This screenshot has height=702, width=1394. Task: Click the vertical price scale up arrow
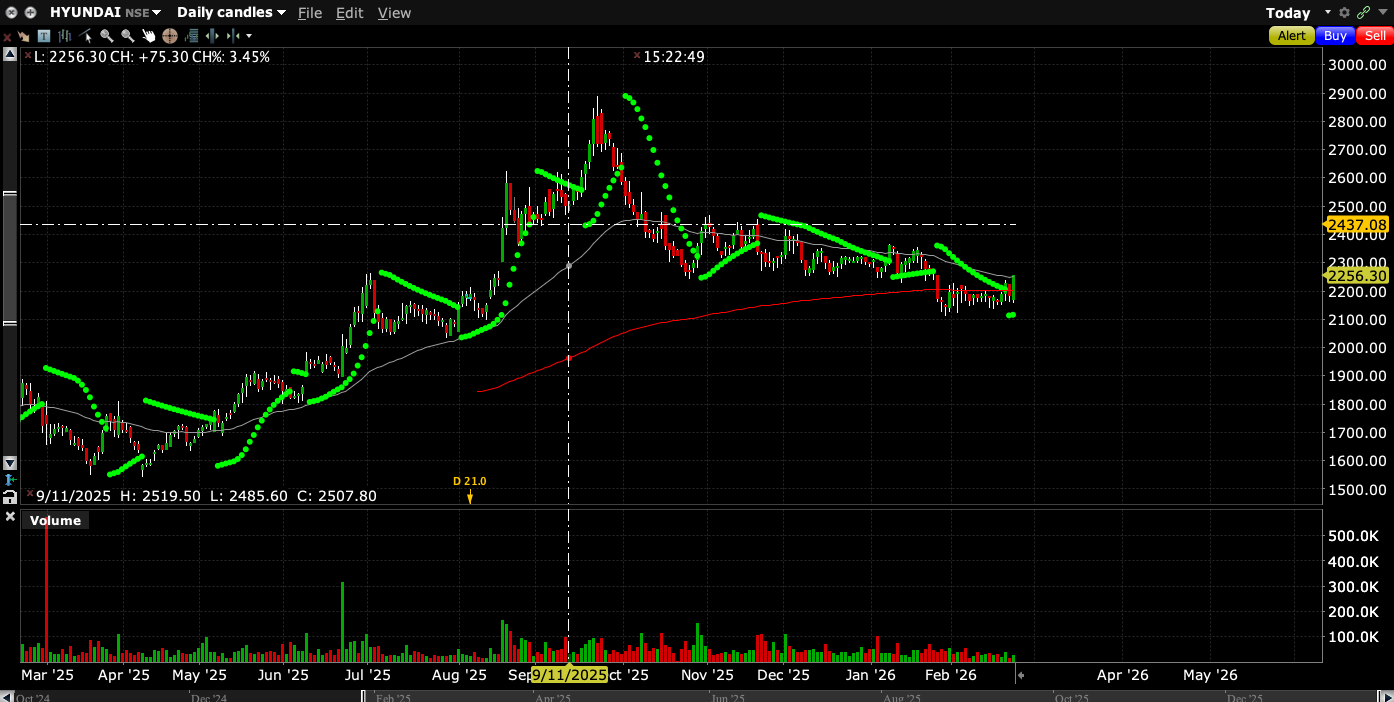coord(10,55)
